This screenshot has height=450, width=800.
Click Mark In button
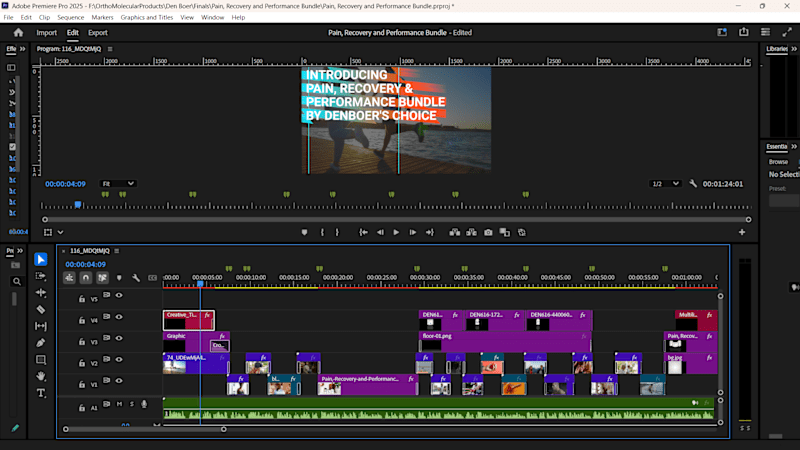click(x=322, y=232)
